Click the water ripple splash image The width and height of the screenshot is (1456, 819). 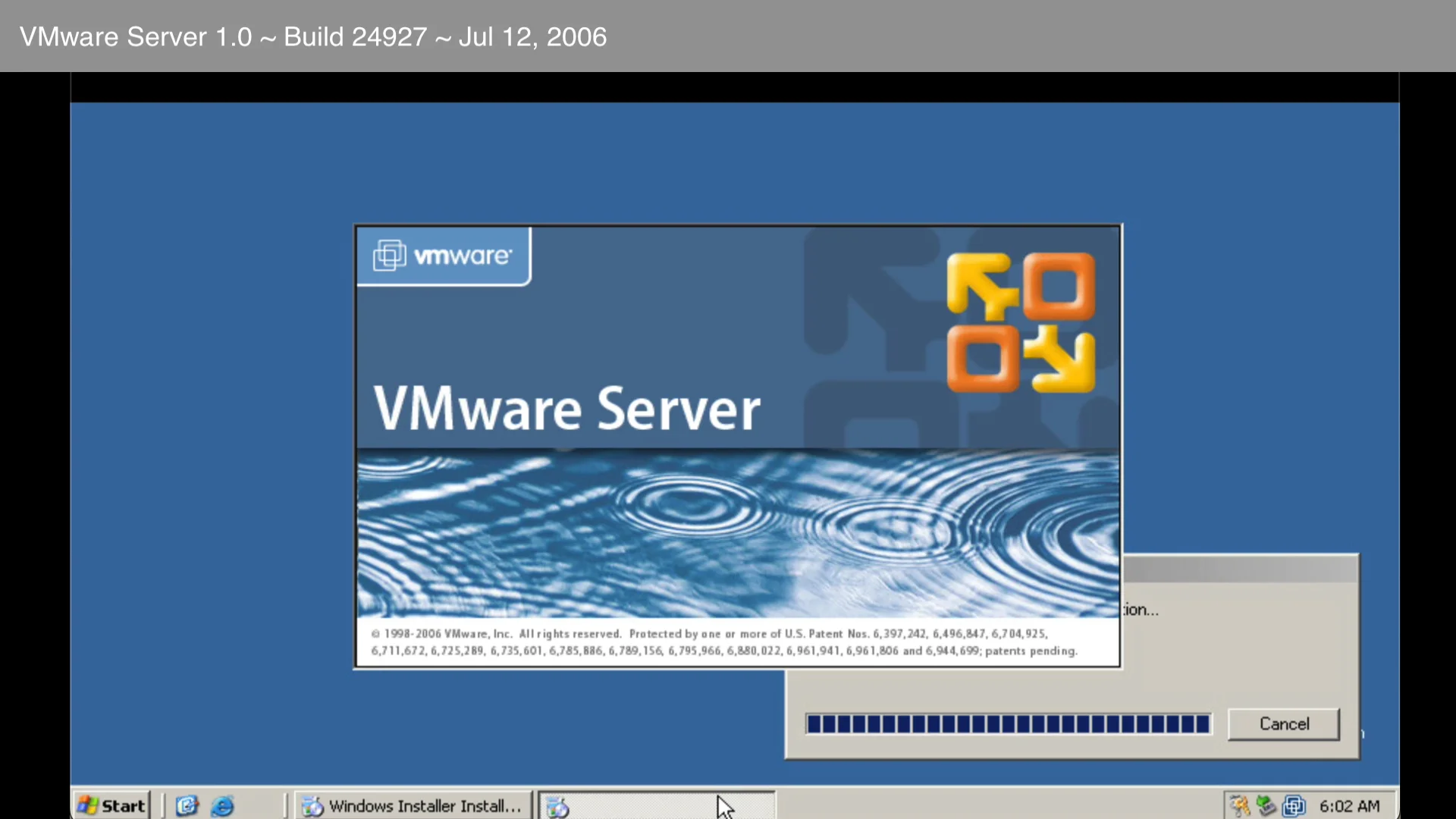(x=738, y=533)
